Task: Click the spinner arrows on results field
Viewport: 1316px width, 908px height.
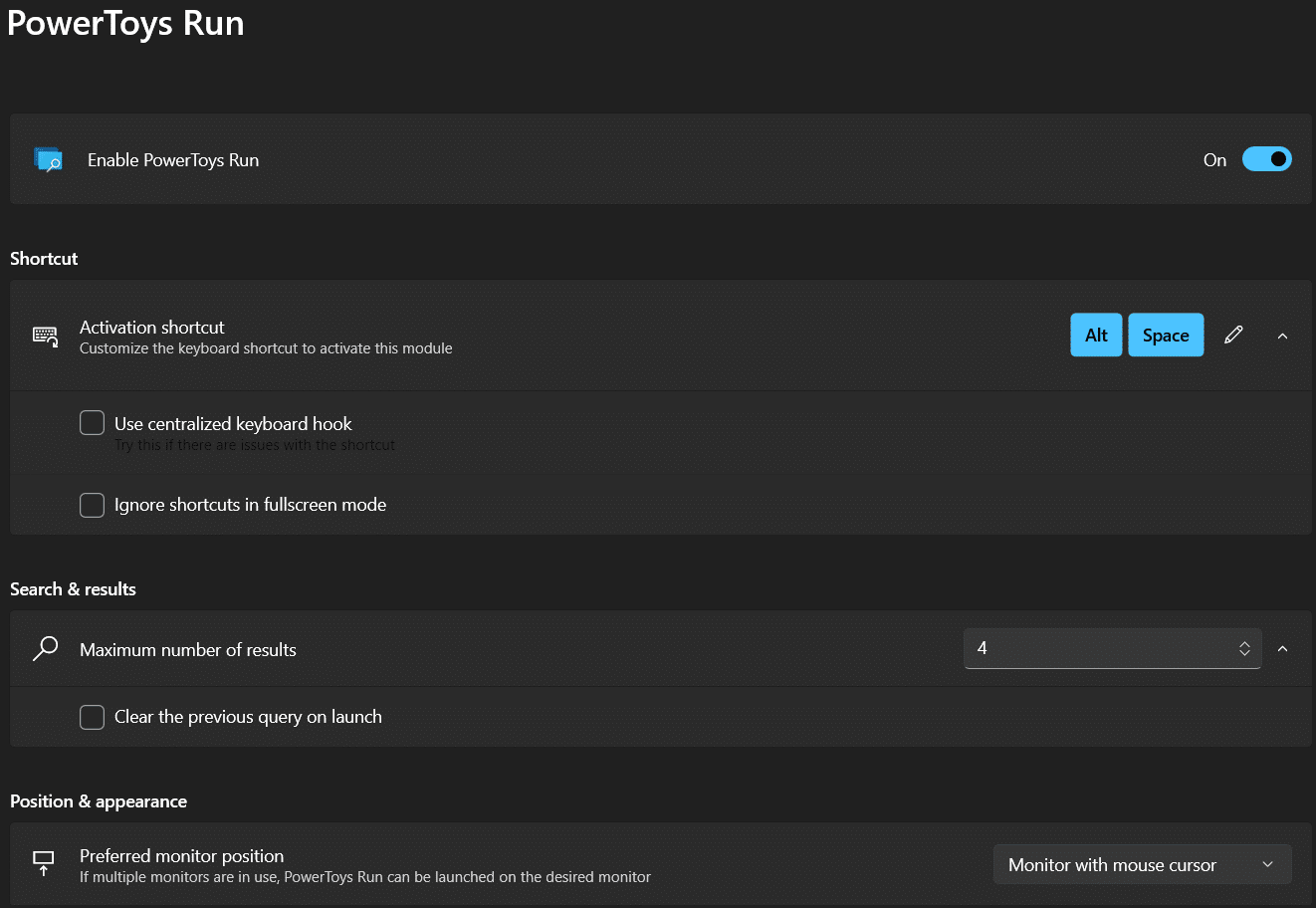Action: [x=1244, y=649]
